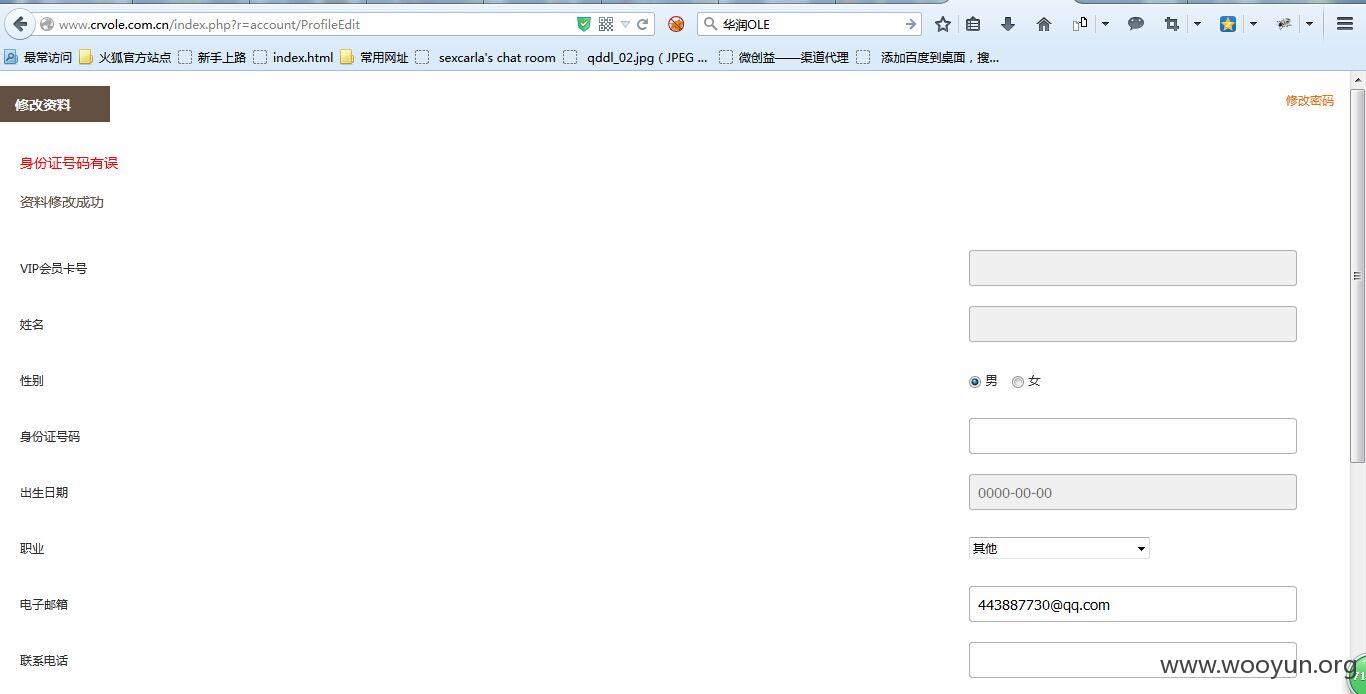Go back using the browser back arrow
The image size is (1366, 694).
click(20, 24)
